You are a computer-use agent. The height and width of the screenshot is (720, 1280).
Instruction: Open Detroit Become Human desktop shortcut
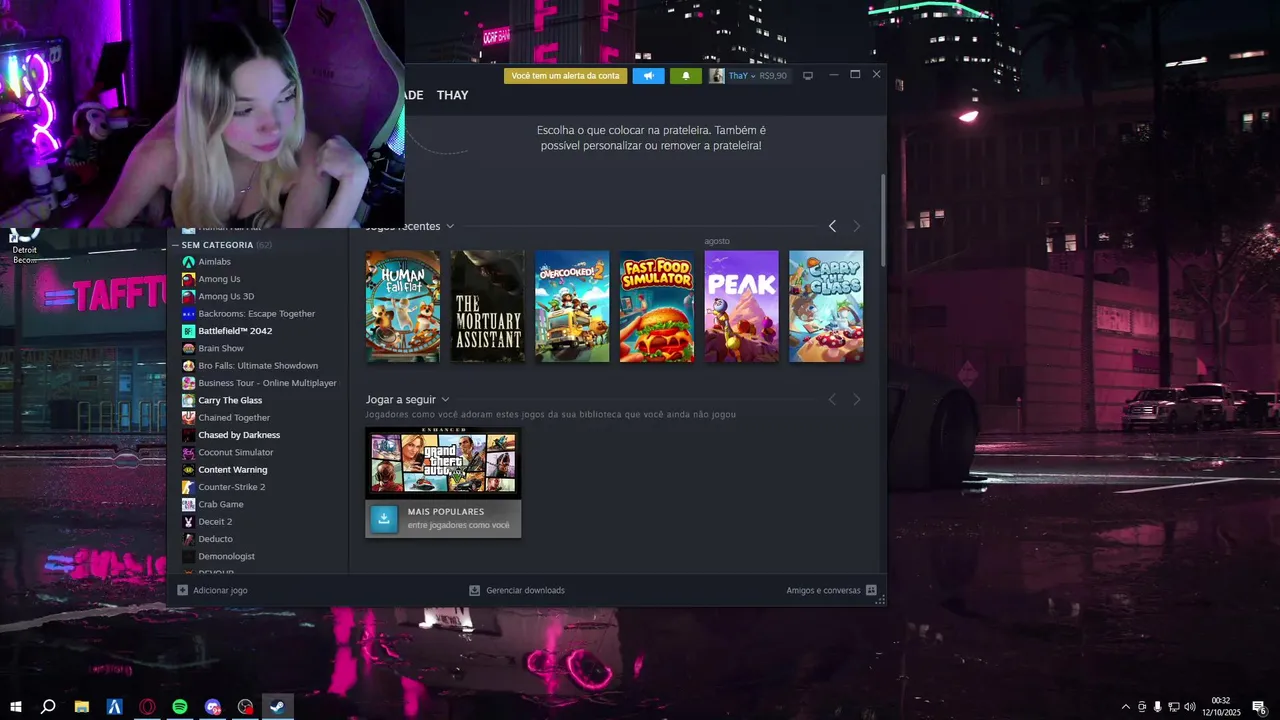24,246
